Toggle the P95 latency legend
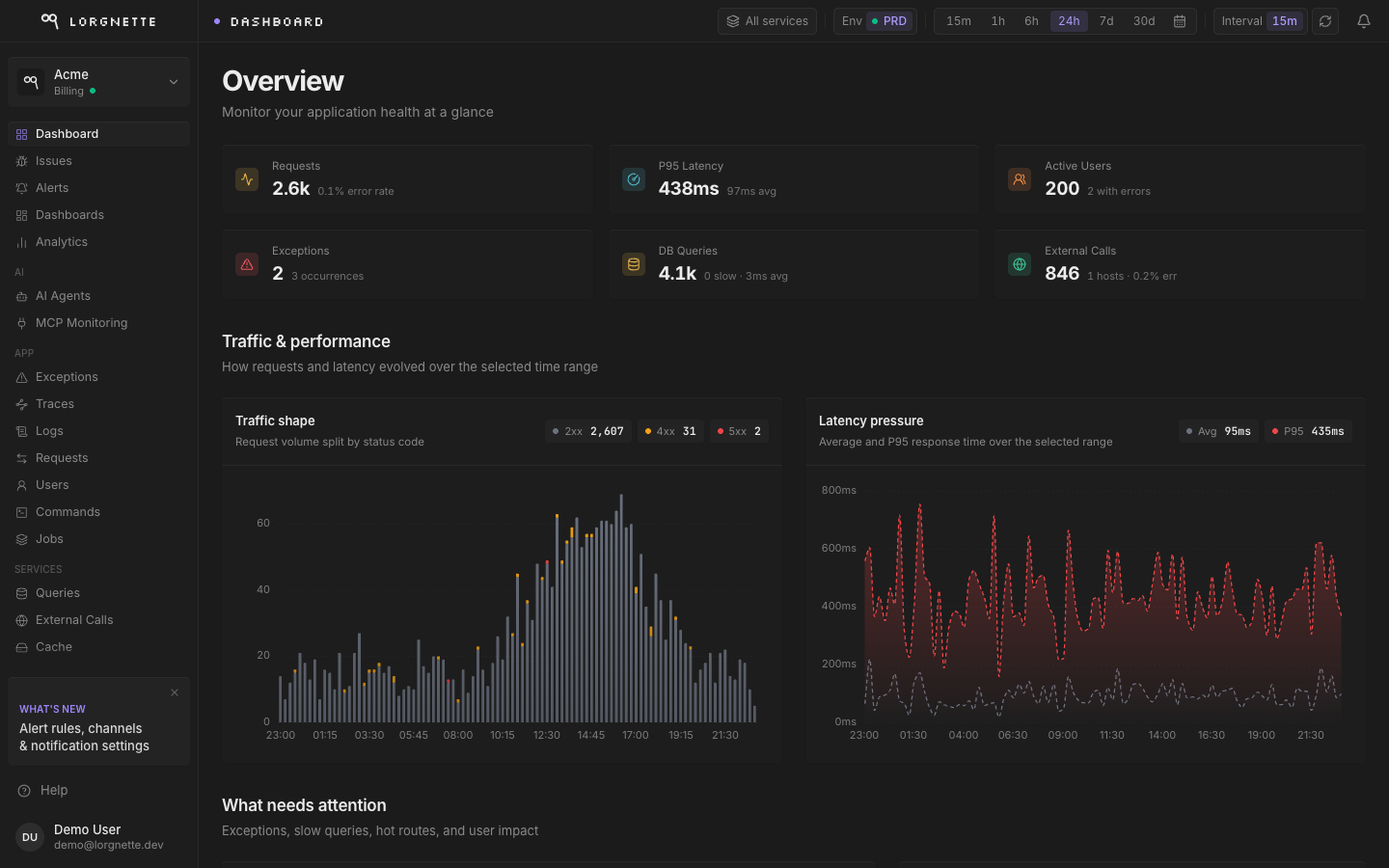The height and width of the screenshot is (868, 1389). 1308,431
